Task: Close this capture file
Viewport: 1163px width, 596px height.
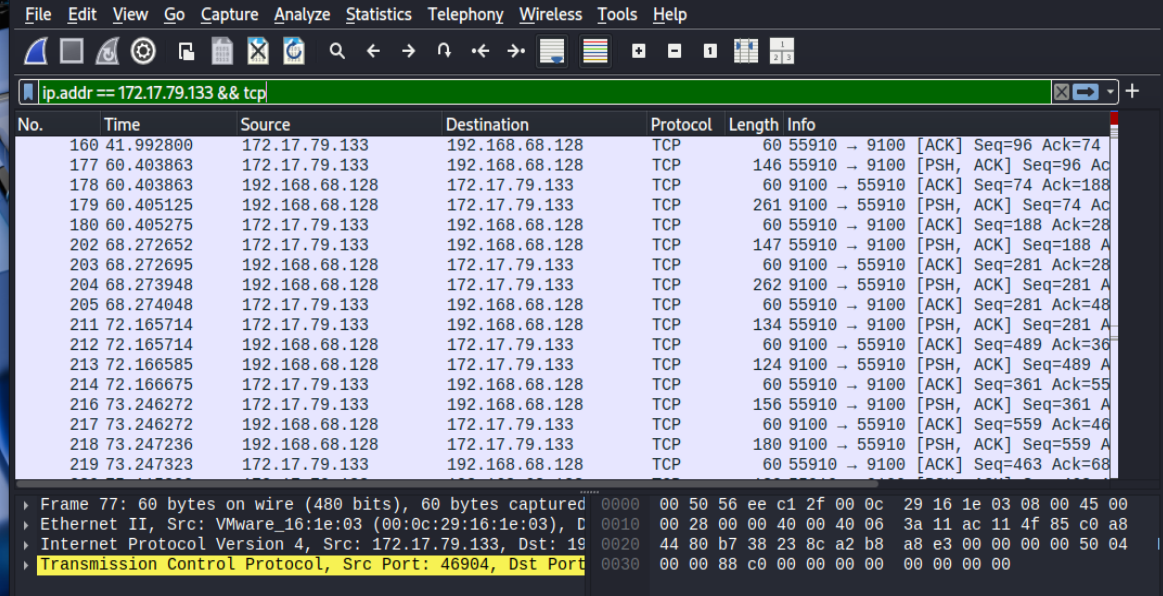Action: point(257,51)
